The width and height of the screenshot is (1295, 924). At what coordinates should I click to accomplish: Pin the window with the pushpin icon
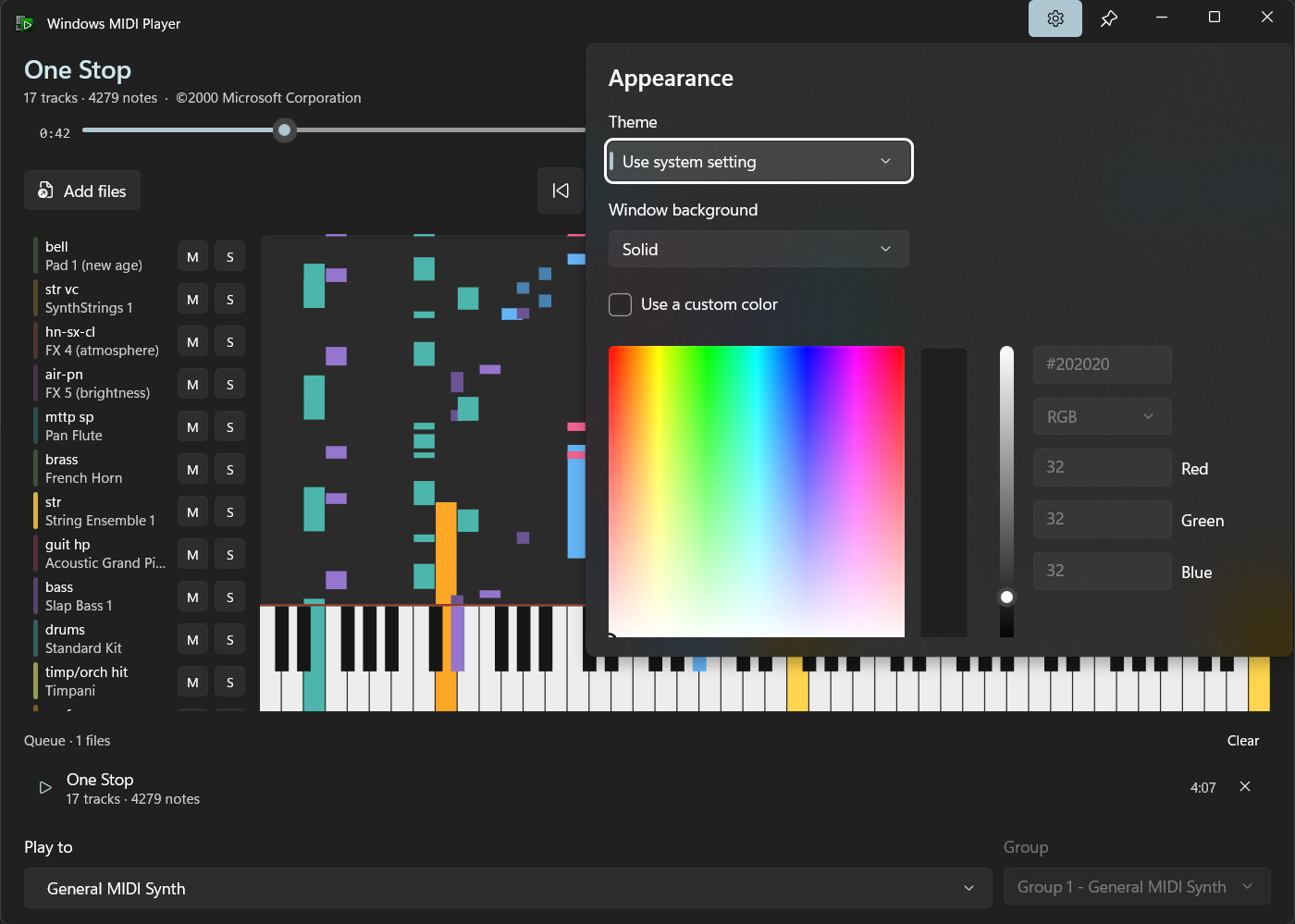[x=1108, y=18]
